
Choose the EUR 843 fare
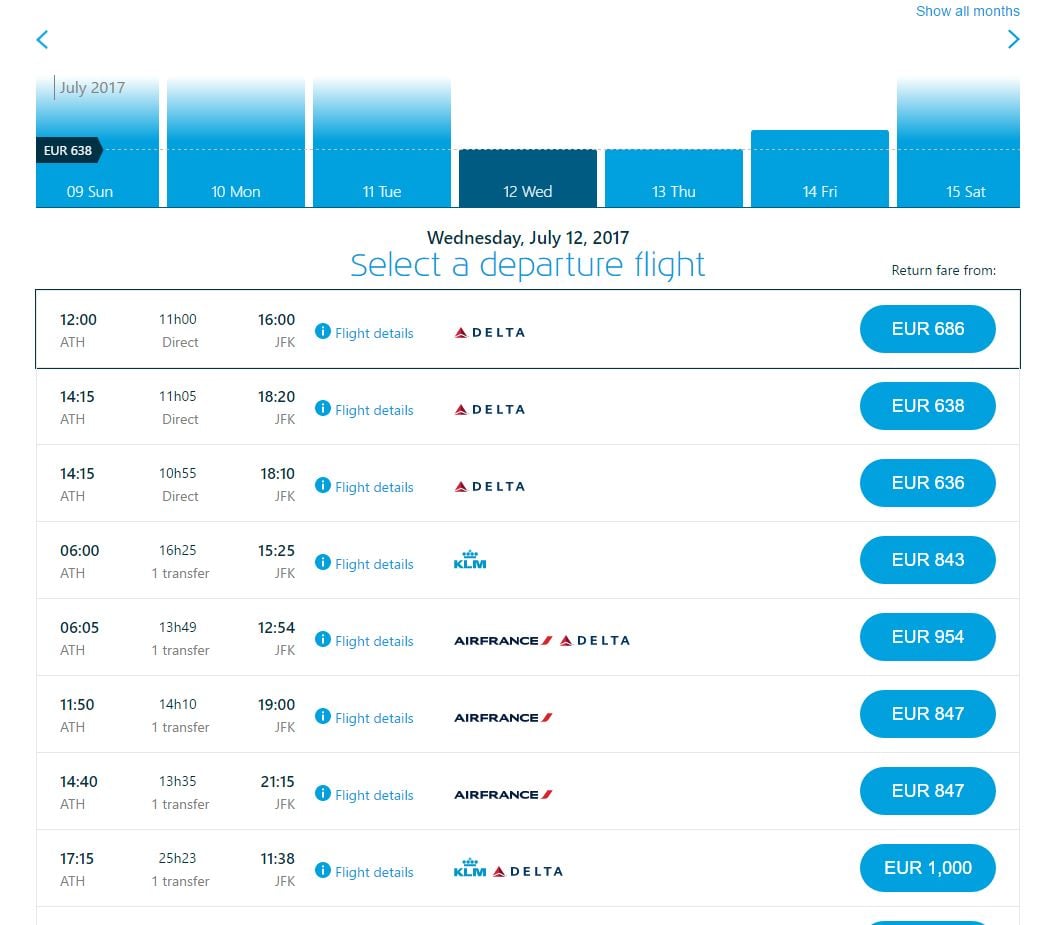pos(928,560)
